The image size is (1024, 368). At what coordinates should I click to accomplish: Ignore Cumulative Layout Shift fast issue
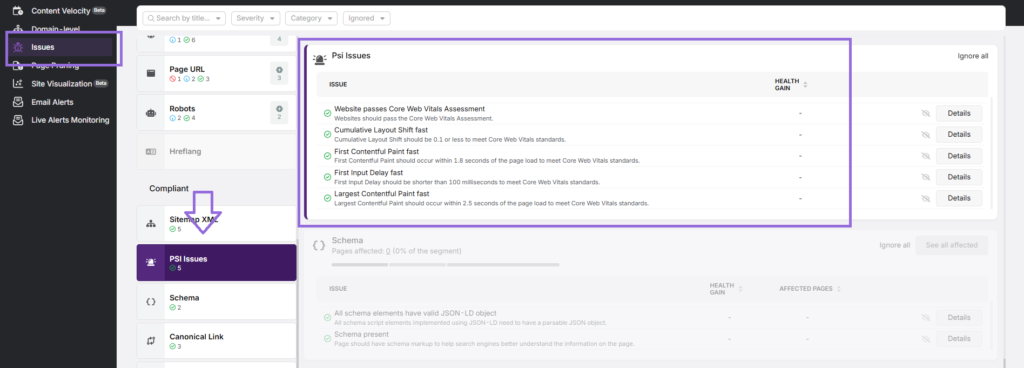click(925, 134)
